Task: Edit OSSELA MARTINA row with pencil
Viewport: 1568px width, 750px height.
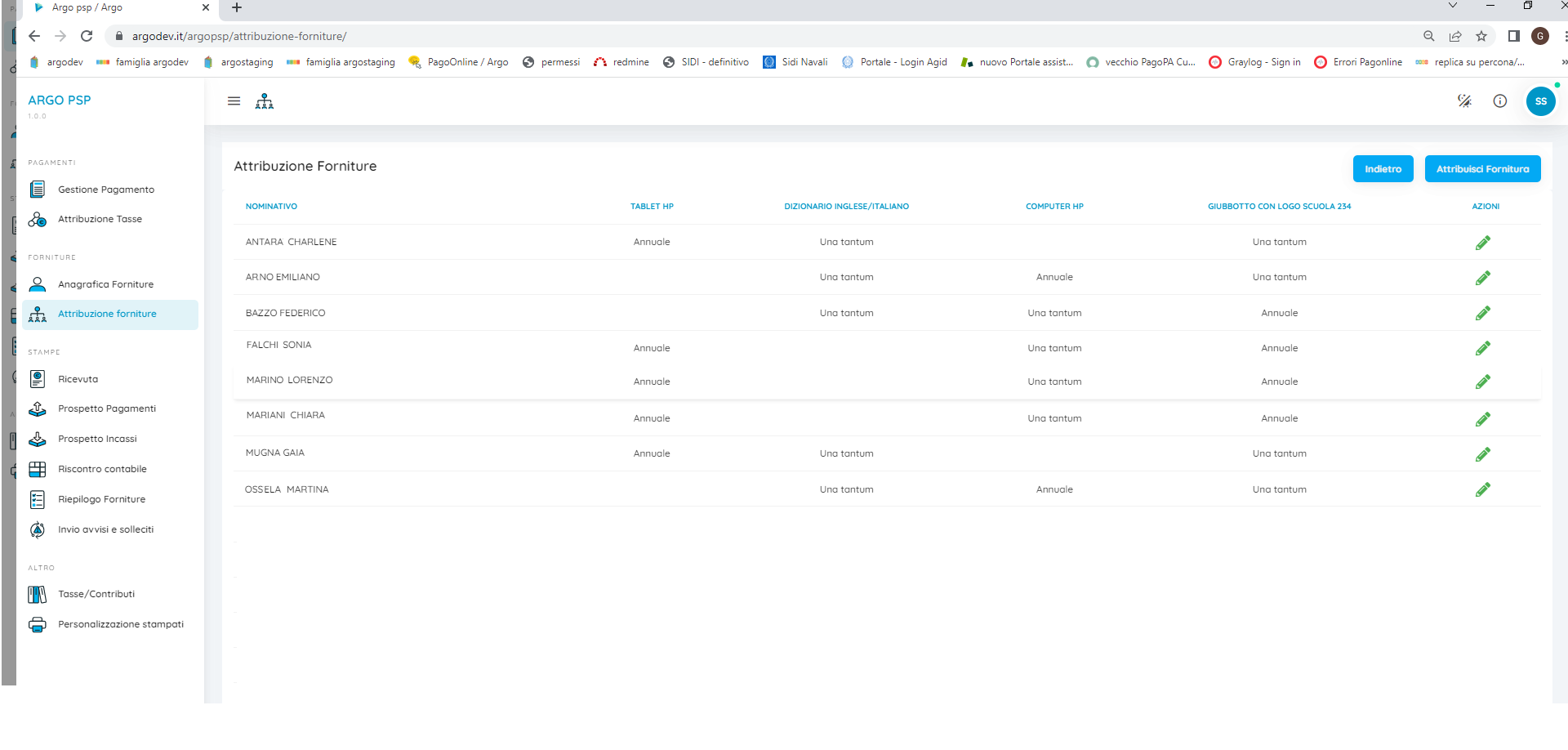Action: click(1483, 489)
